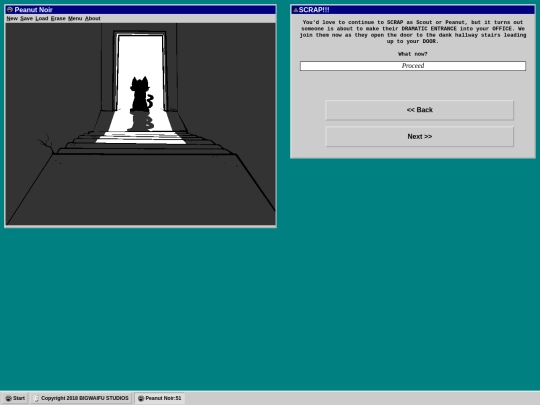The image size is (540, 405).
Task: Click the SCRAP!!! window title text
Action: (x=314, y=10)
